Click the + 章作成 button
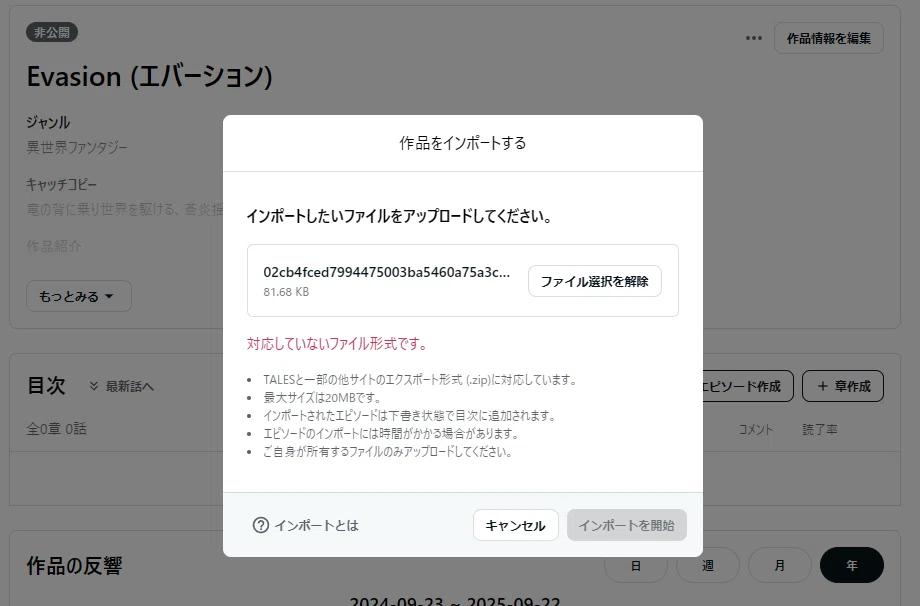The height and width of the screenshot is (606, 920). pos(843,386)
